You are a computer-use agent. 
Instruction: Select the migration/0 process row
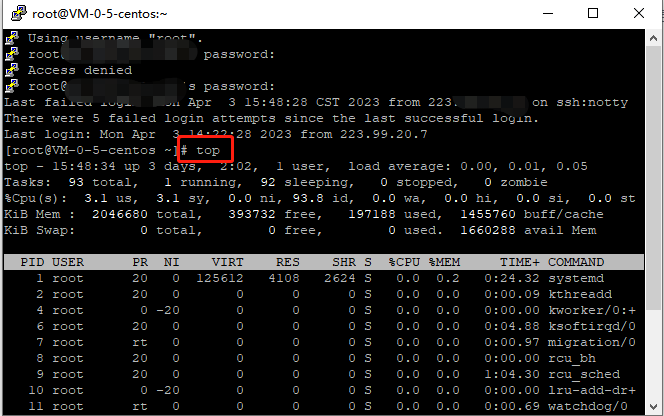(324, 342)
